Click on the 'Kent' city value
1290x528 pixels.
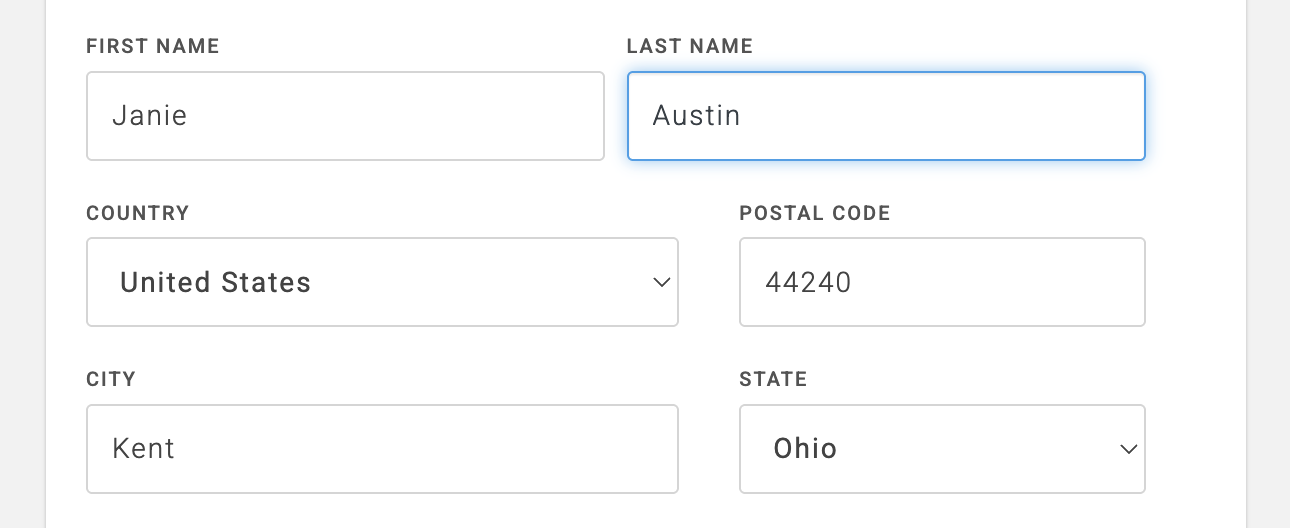pos(144,449)
